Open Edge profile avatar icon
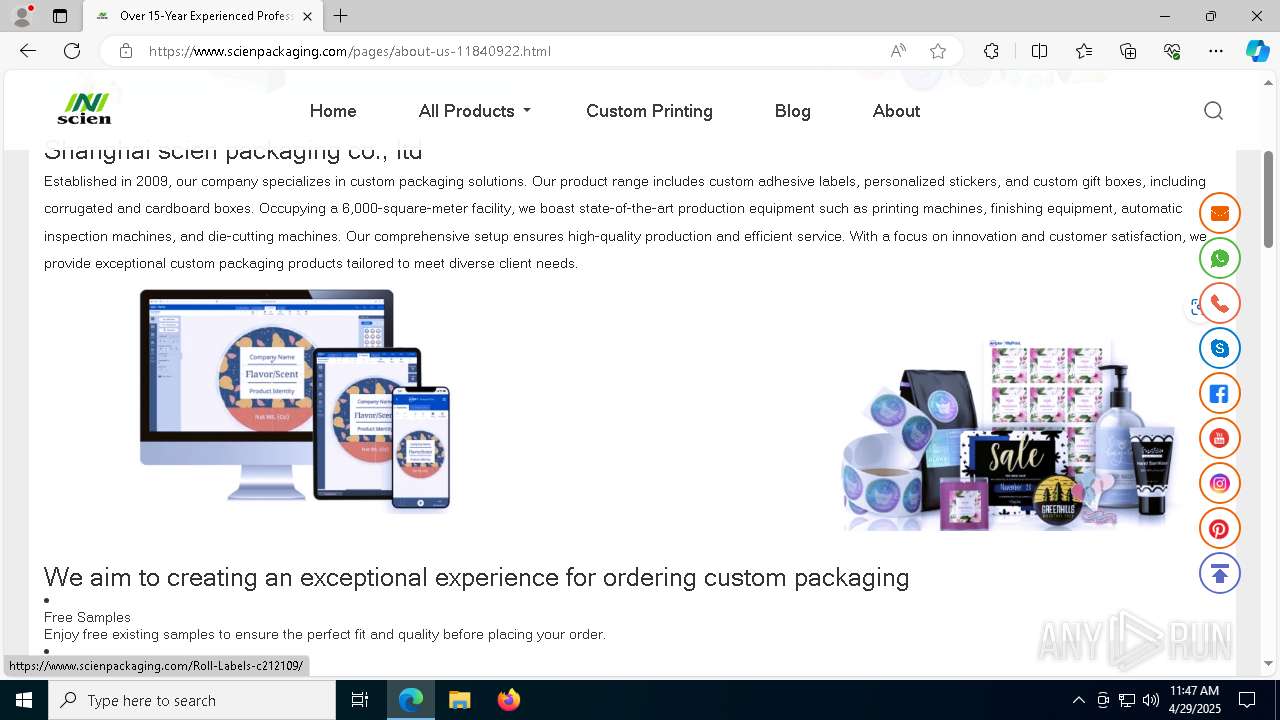 tap(22, 16)
